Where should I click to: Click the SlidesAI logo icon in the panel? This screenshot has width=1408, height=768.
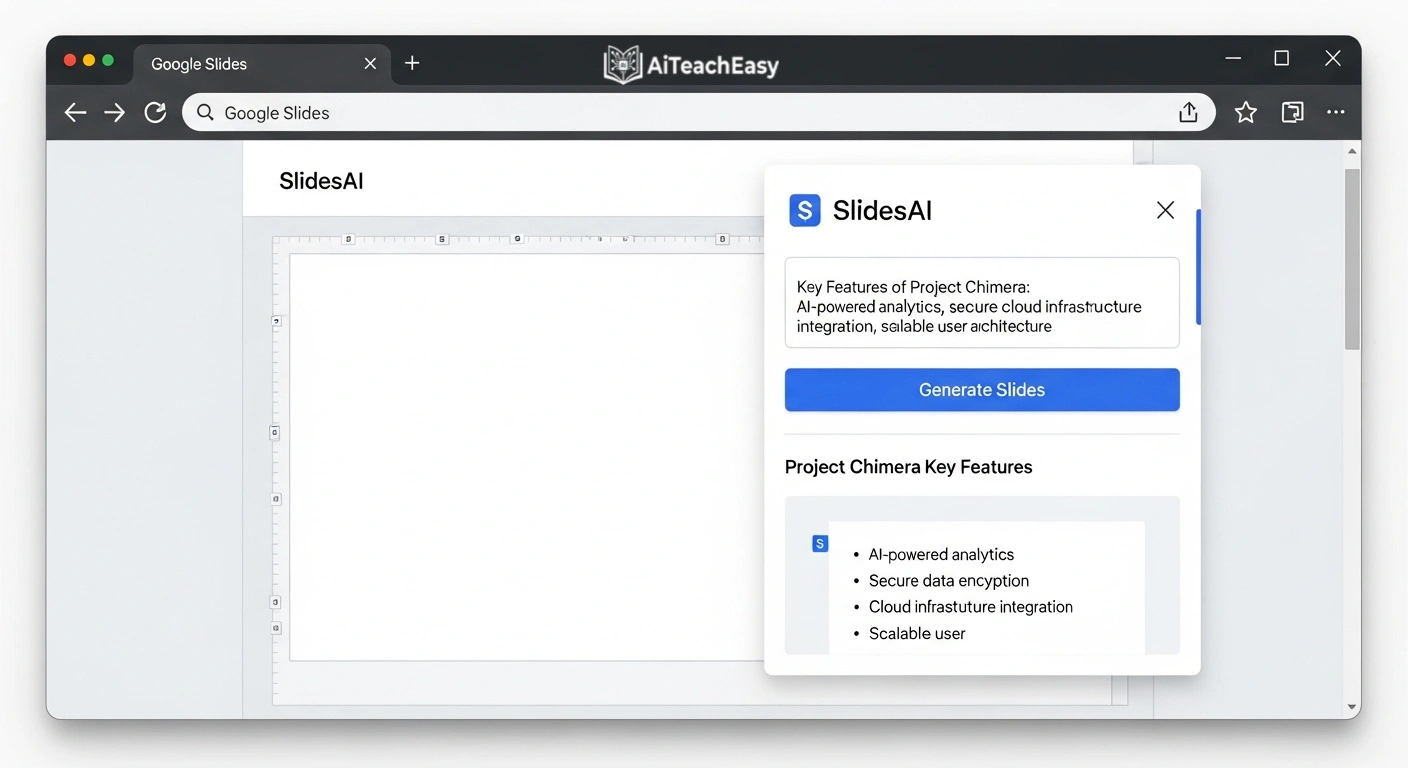pyautogui.click(x=805, y=210)
